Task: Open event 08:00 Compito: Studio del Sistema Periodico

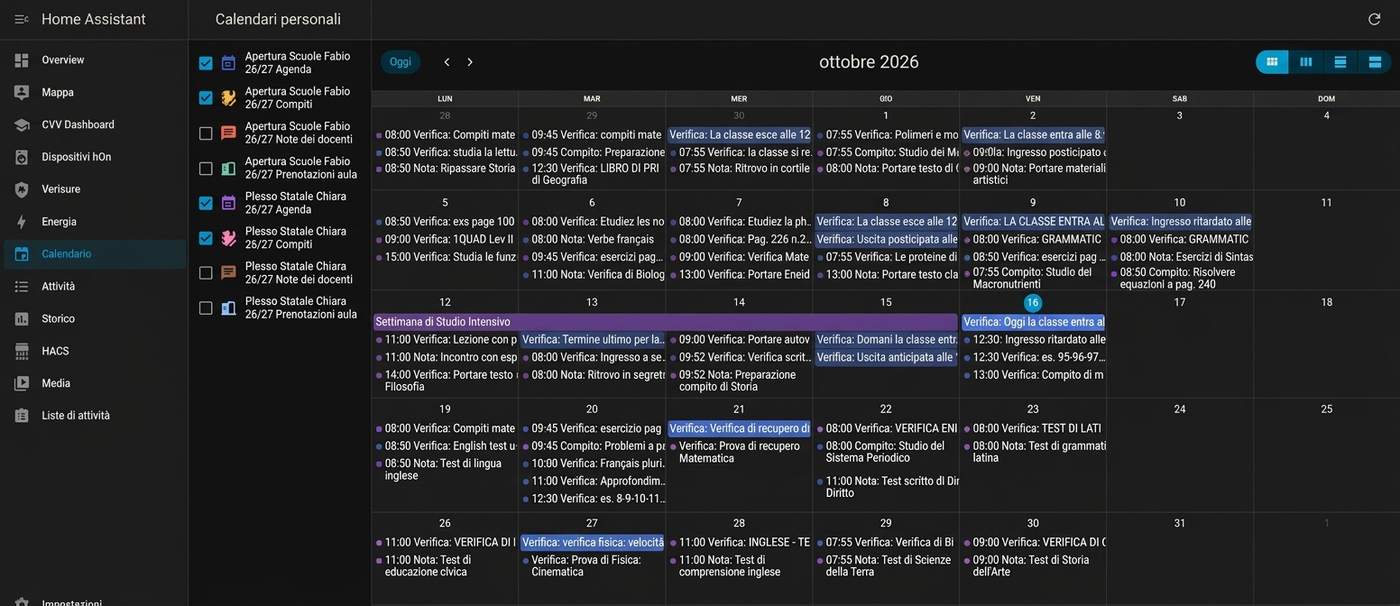Action: (x=886, y=452)
